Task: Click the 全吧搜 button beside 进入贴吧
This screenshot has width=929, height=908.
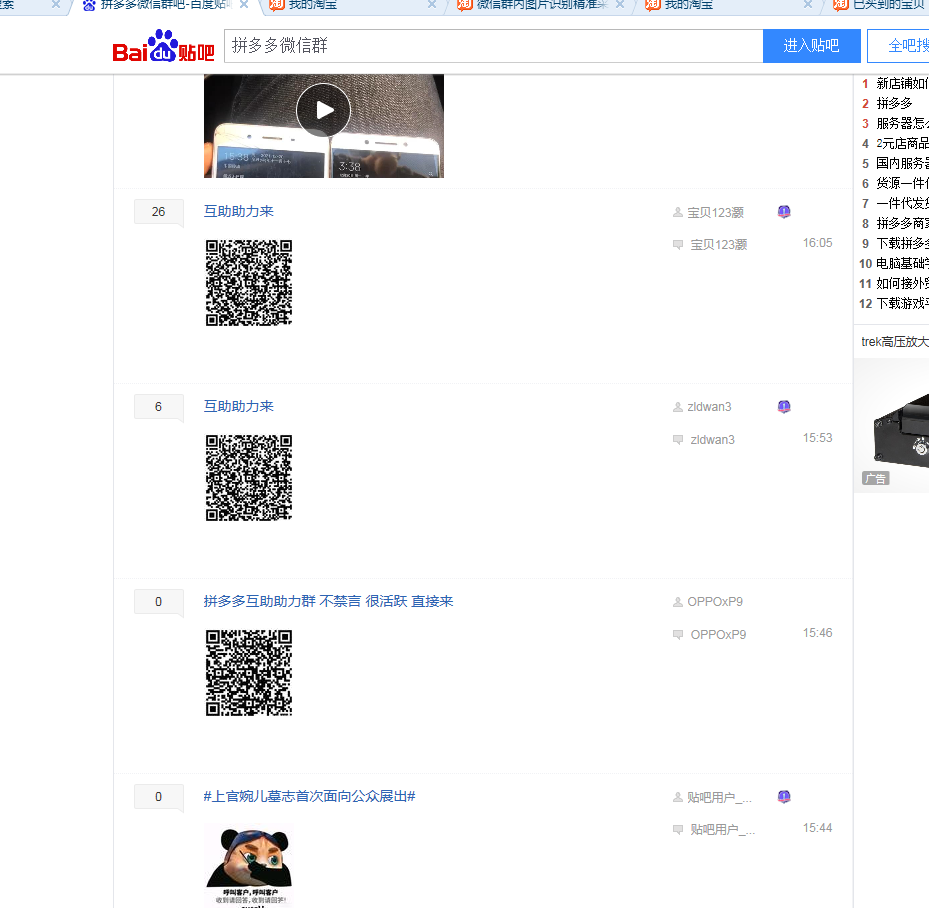Action: (x=898, y=46)
